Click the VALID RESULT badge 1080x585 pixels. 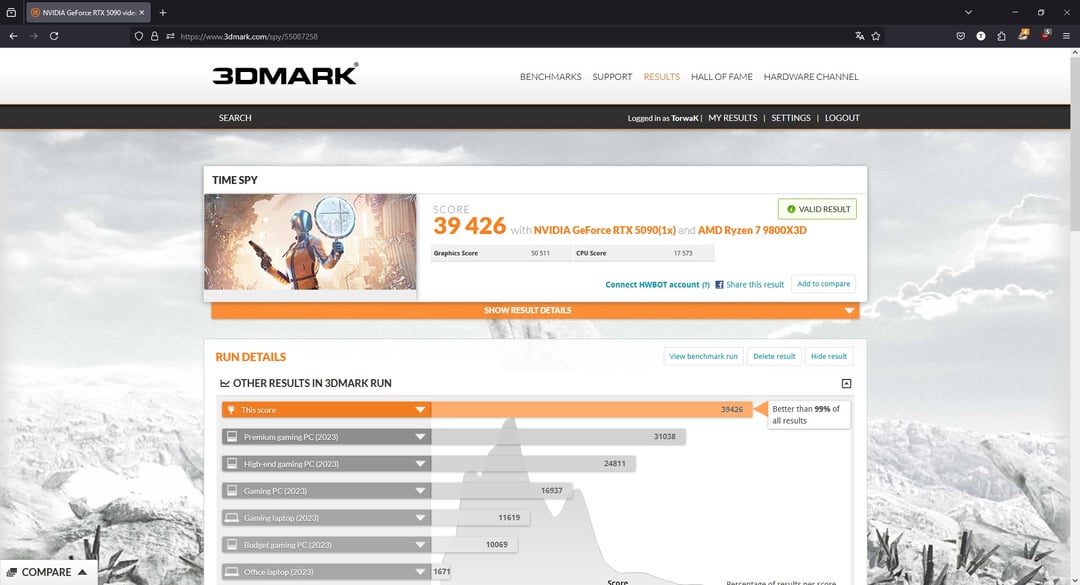tap(818, 209)
